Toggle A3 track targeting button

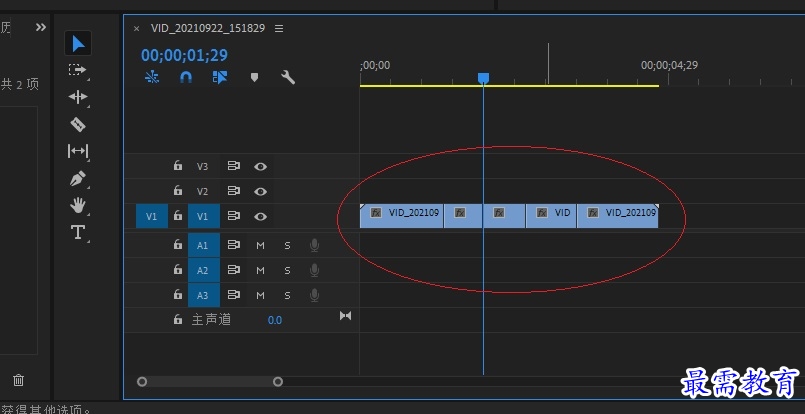[x=204, y=295]
